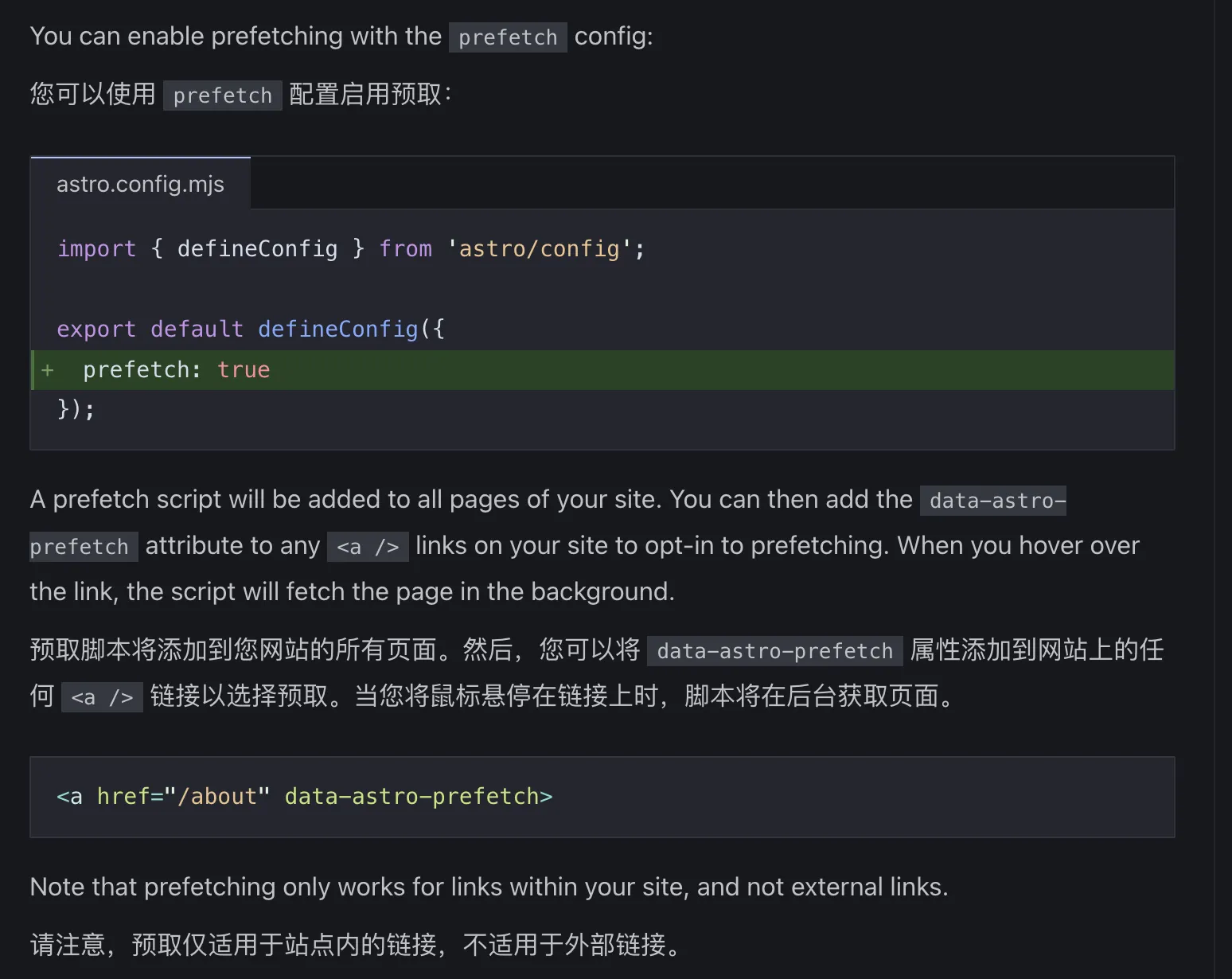The width and height of the screenshot is (1232, 979).
Task: Click the export keyword in the code block
Action: 96,330
